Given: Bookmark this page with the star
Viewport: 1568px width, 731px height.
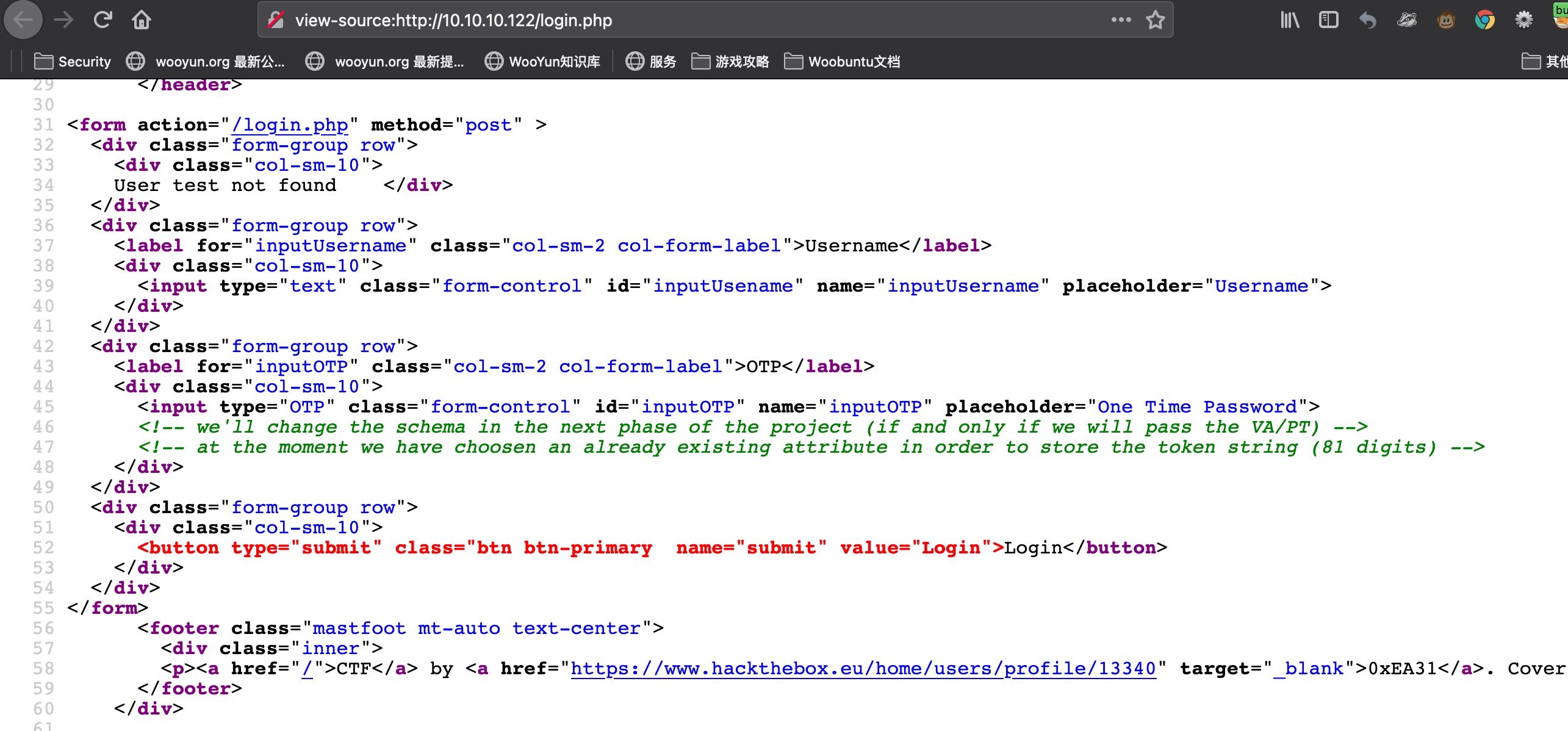Looking at the screenshot, I should [x=1155, y=20].
